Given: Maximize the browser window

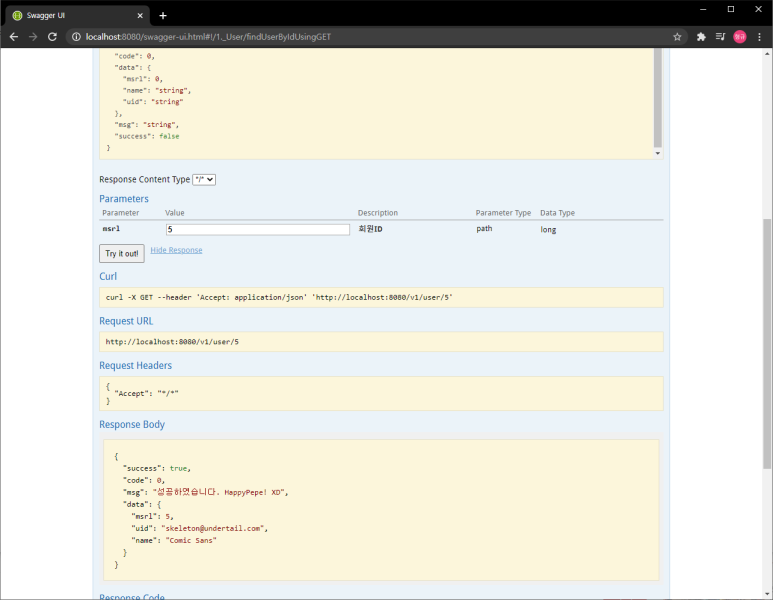Looking at the screenshot, I should (x=731, y=9).
